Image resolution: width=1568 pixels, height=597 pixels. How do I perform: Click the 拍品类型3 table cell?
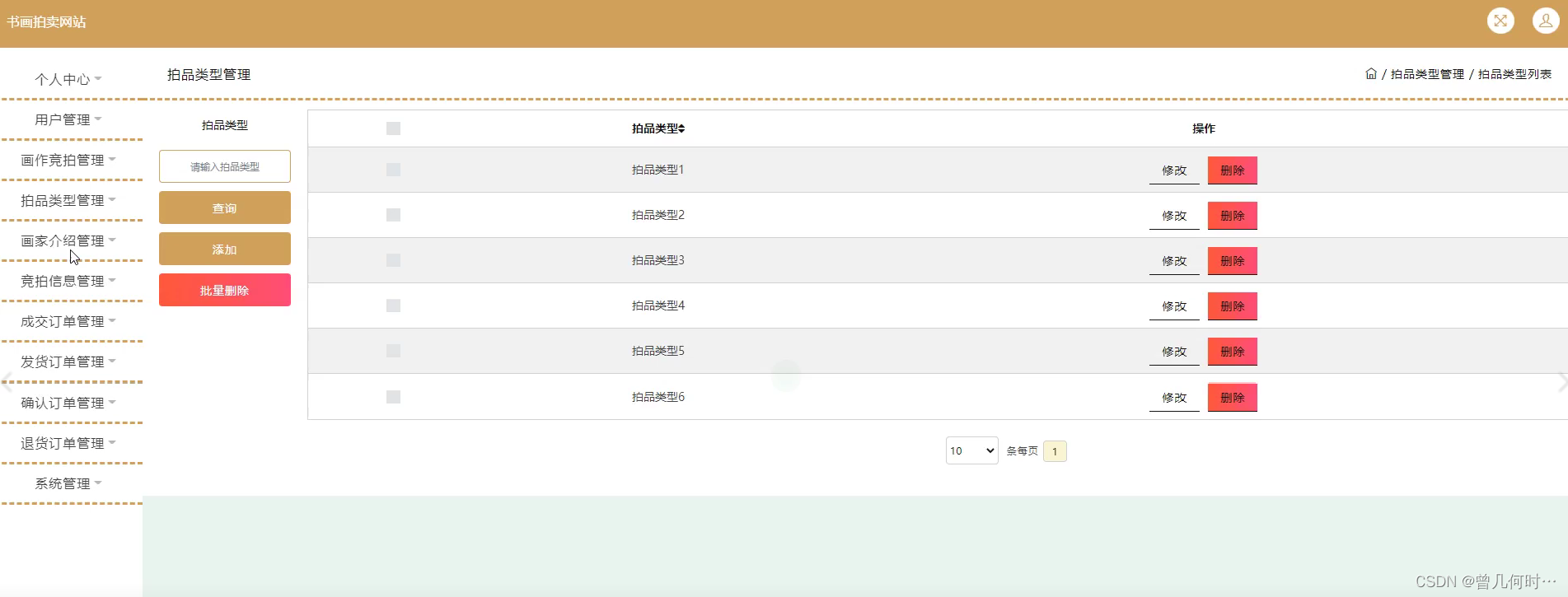(x=658, y=260)
